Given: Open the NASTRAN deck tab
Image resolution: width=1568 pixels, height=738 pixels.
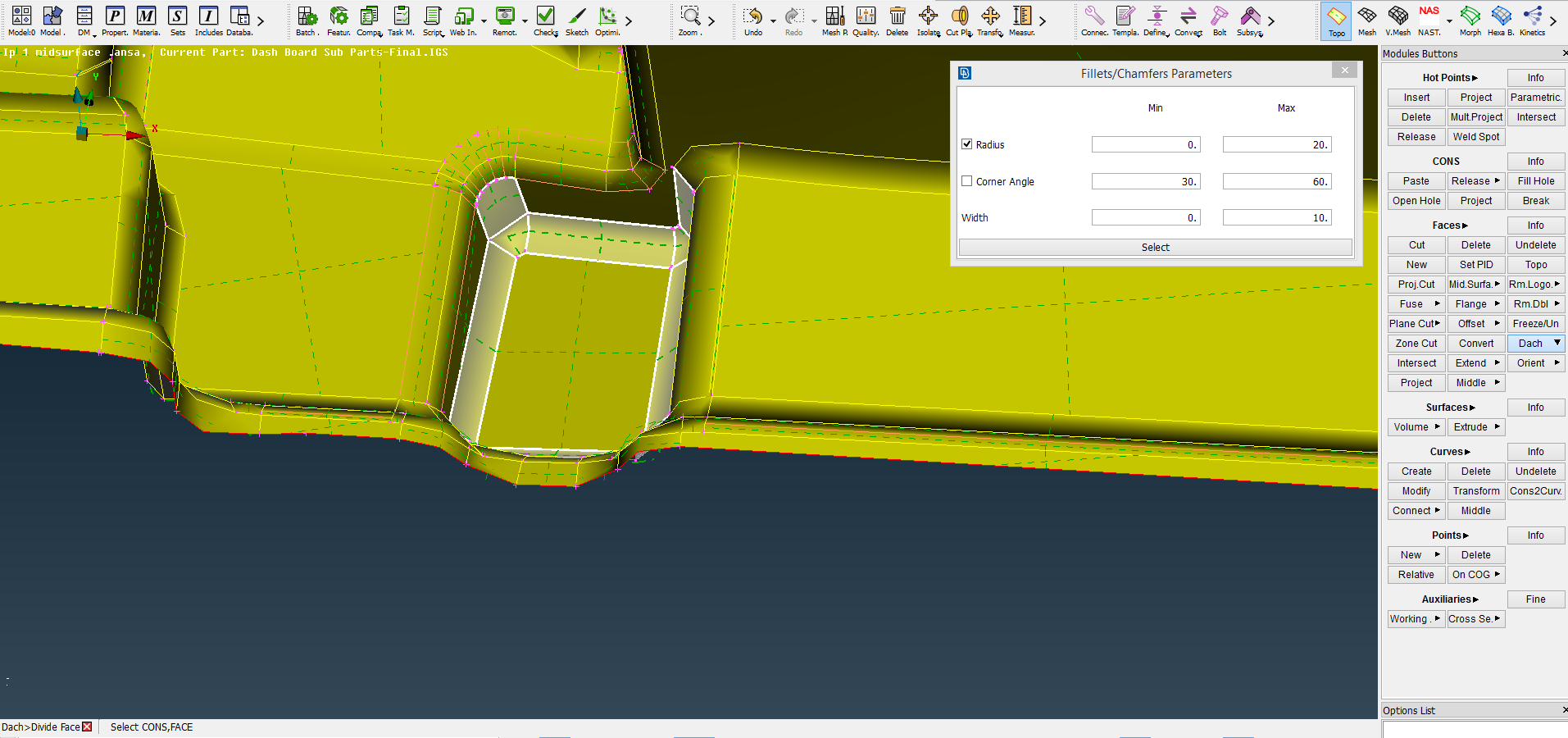Looking at the screenshot, I should tap(1429, 21).
